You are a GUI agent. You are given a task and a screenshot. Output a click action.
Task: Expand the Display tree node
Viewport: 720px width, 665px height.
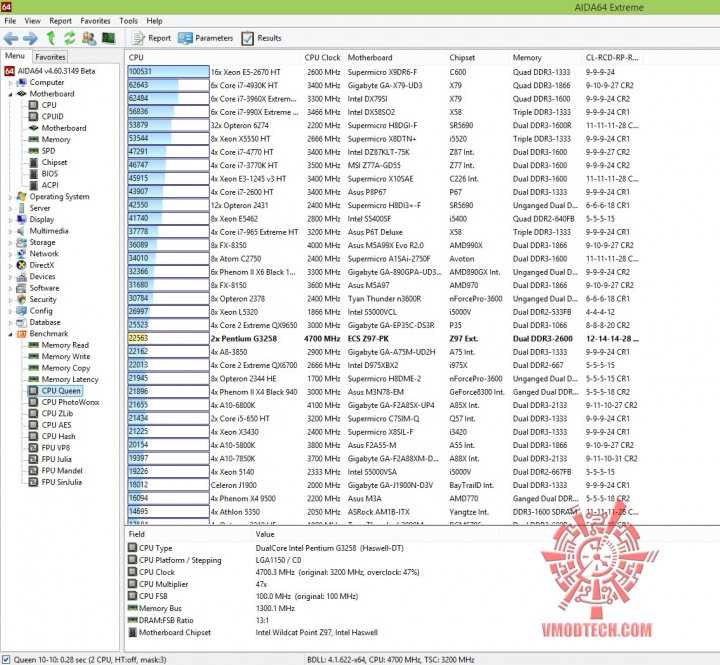pyautogui.click(x=10, y=220)
